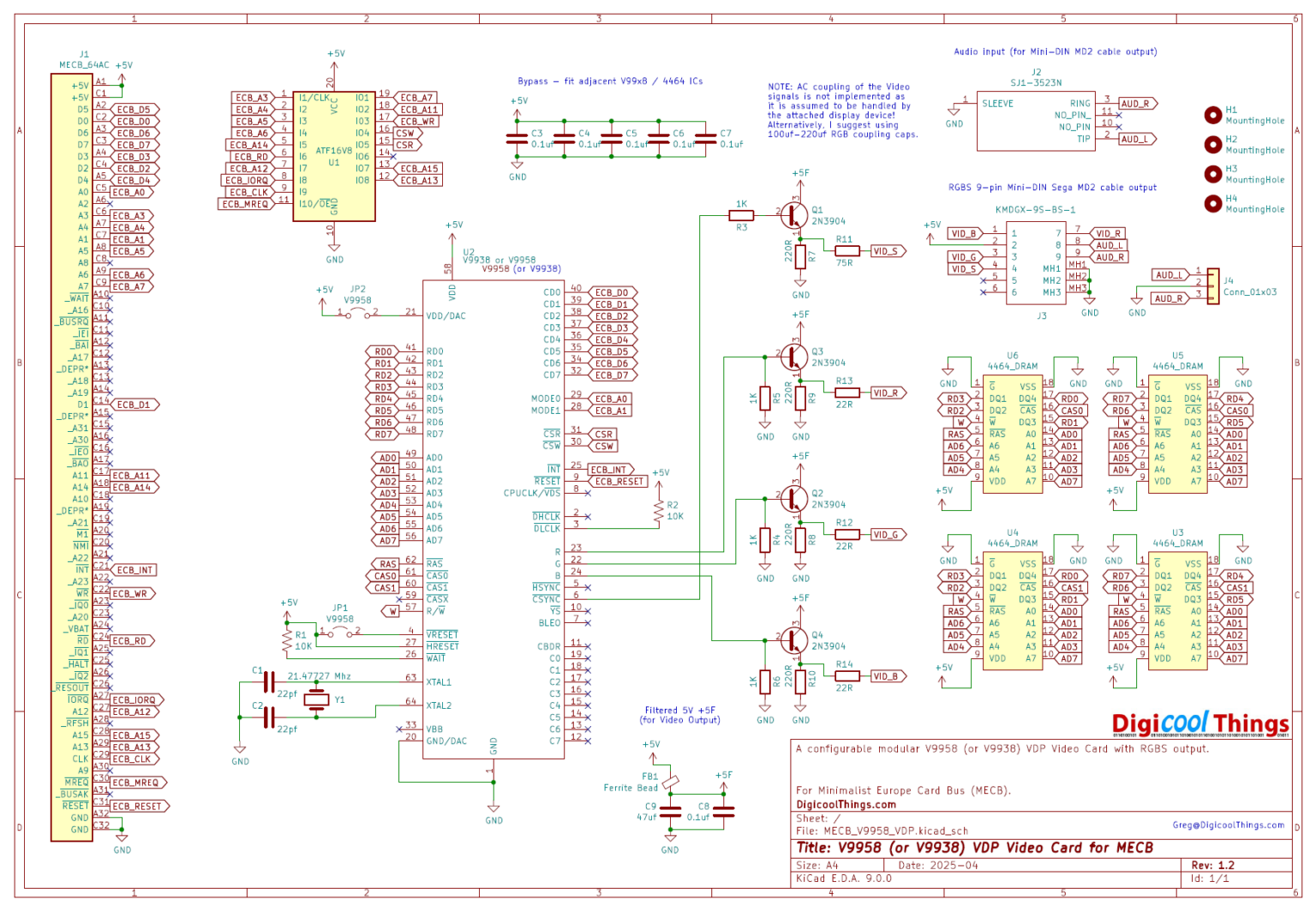Image resolution: width=1316 pixels, height=918 pixels.
Task: Select the FB1 Ferrite Bead symbol
Action: (670, 781)
